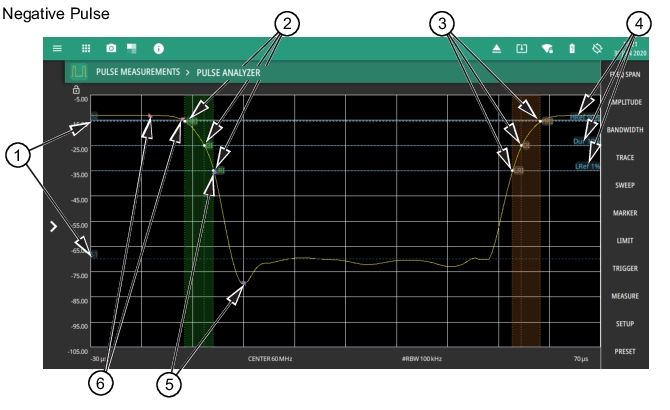
Task: Open the FREQ SPAN menu
Action: [x=625, y=74]
